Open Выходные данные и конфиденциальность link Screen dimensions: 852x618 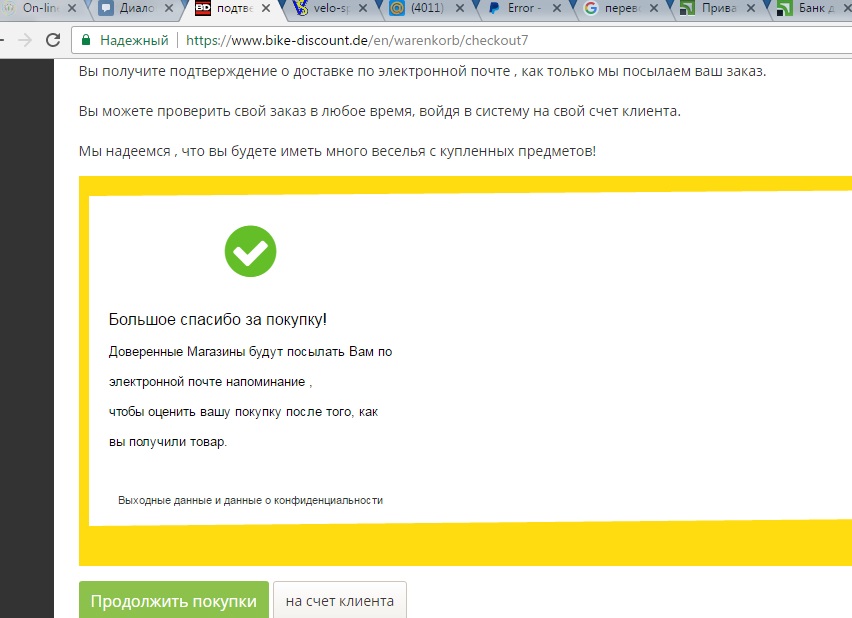tap(250, 500)
